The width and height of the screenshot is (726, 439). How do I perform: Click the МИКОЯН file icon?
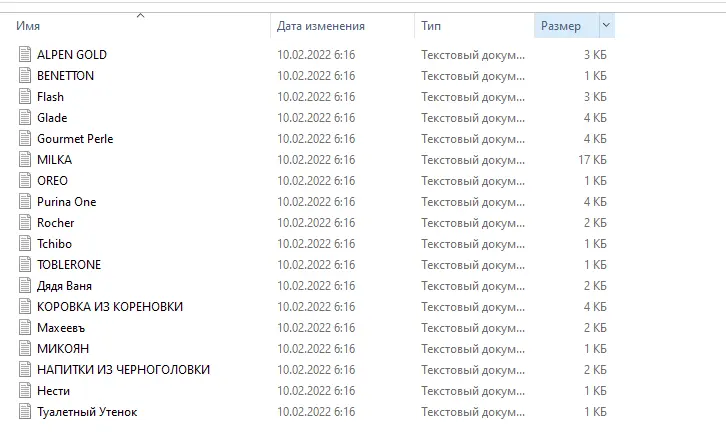25,348
